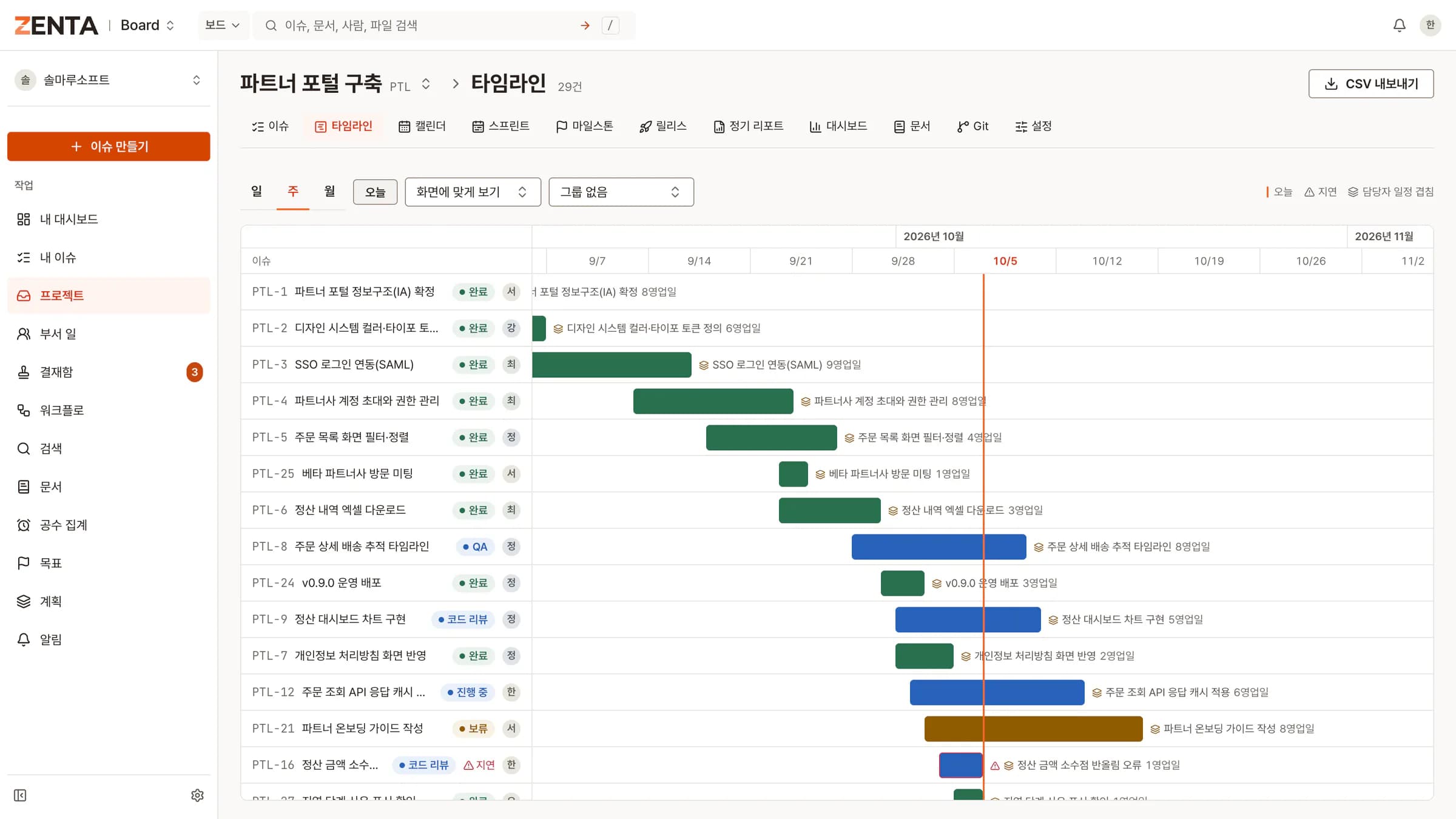The image size is (1456, 819).
Task: Open 내 이슈 in the sidebar
Action: coord(109,257)
